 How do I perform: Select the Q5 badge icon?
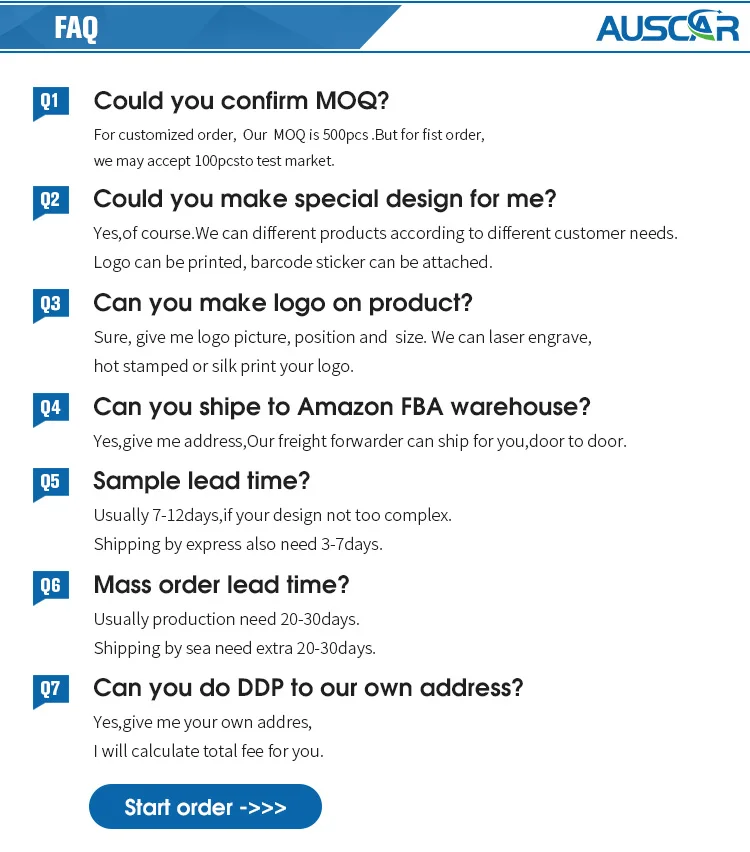pyautogui.click(x=50, y=482)
